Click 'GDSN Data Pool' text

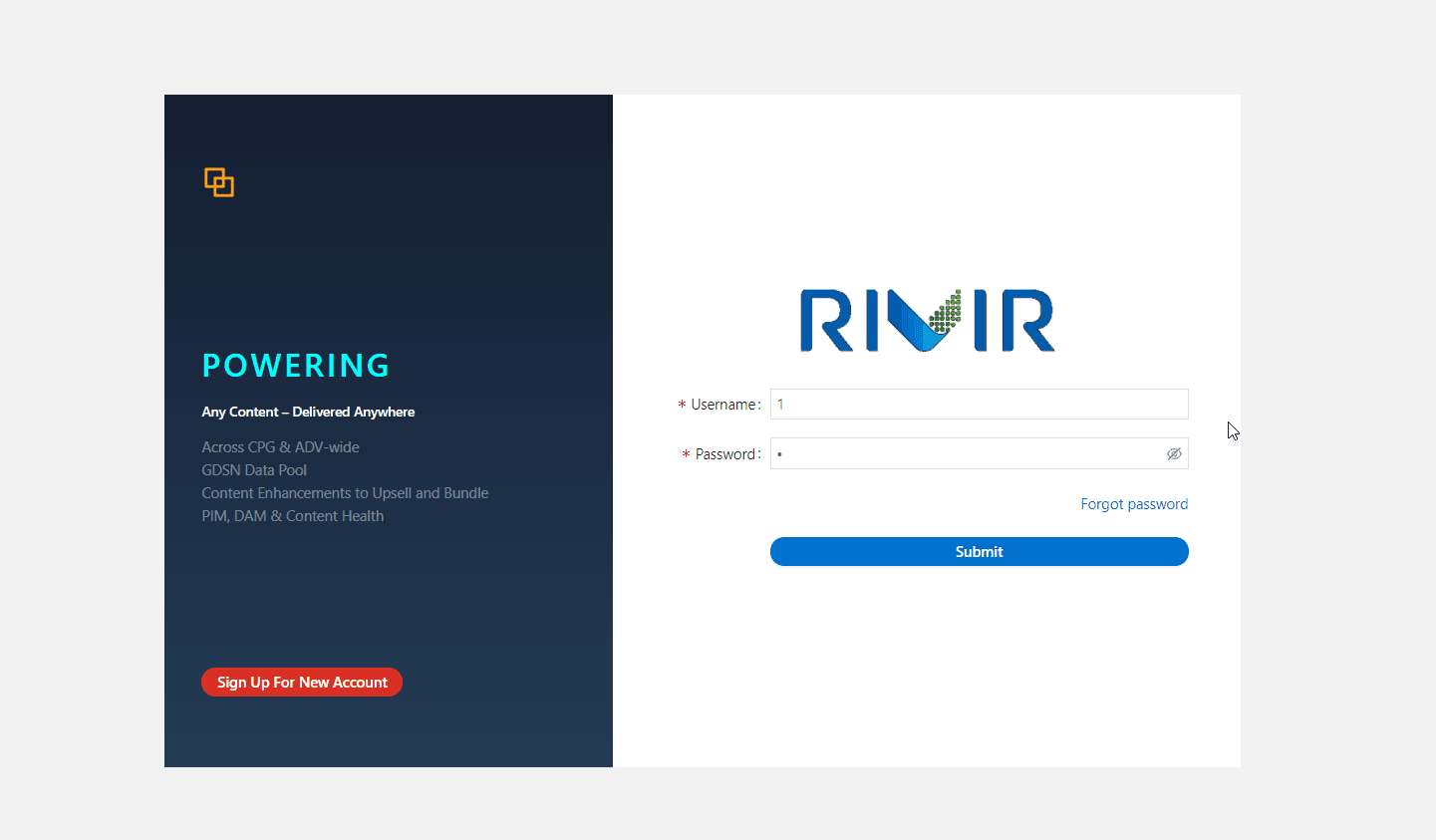[x=254, y=470]
